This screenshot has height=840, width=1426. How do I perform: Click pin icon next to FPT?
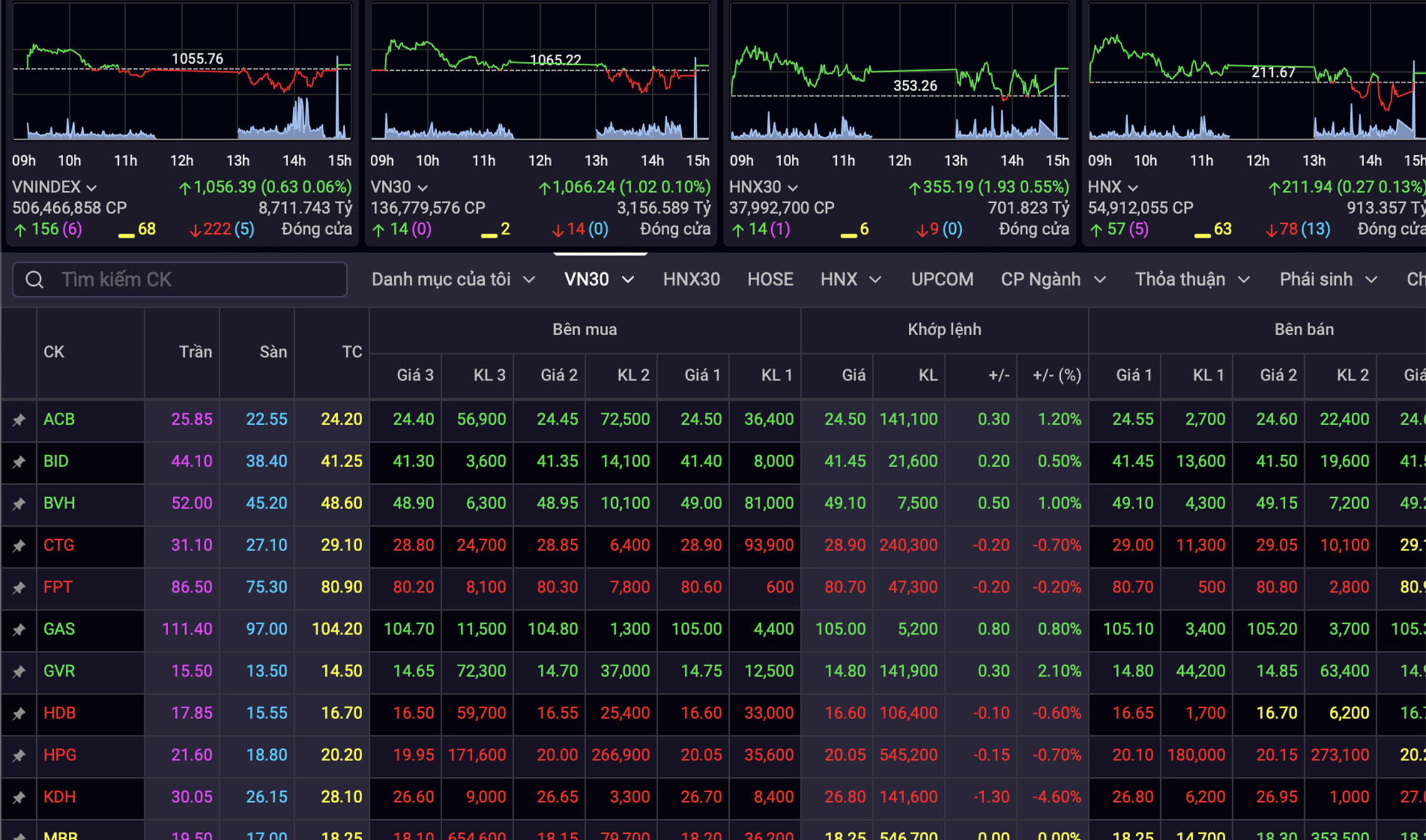coord(19,587)
